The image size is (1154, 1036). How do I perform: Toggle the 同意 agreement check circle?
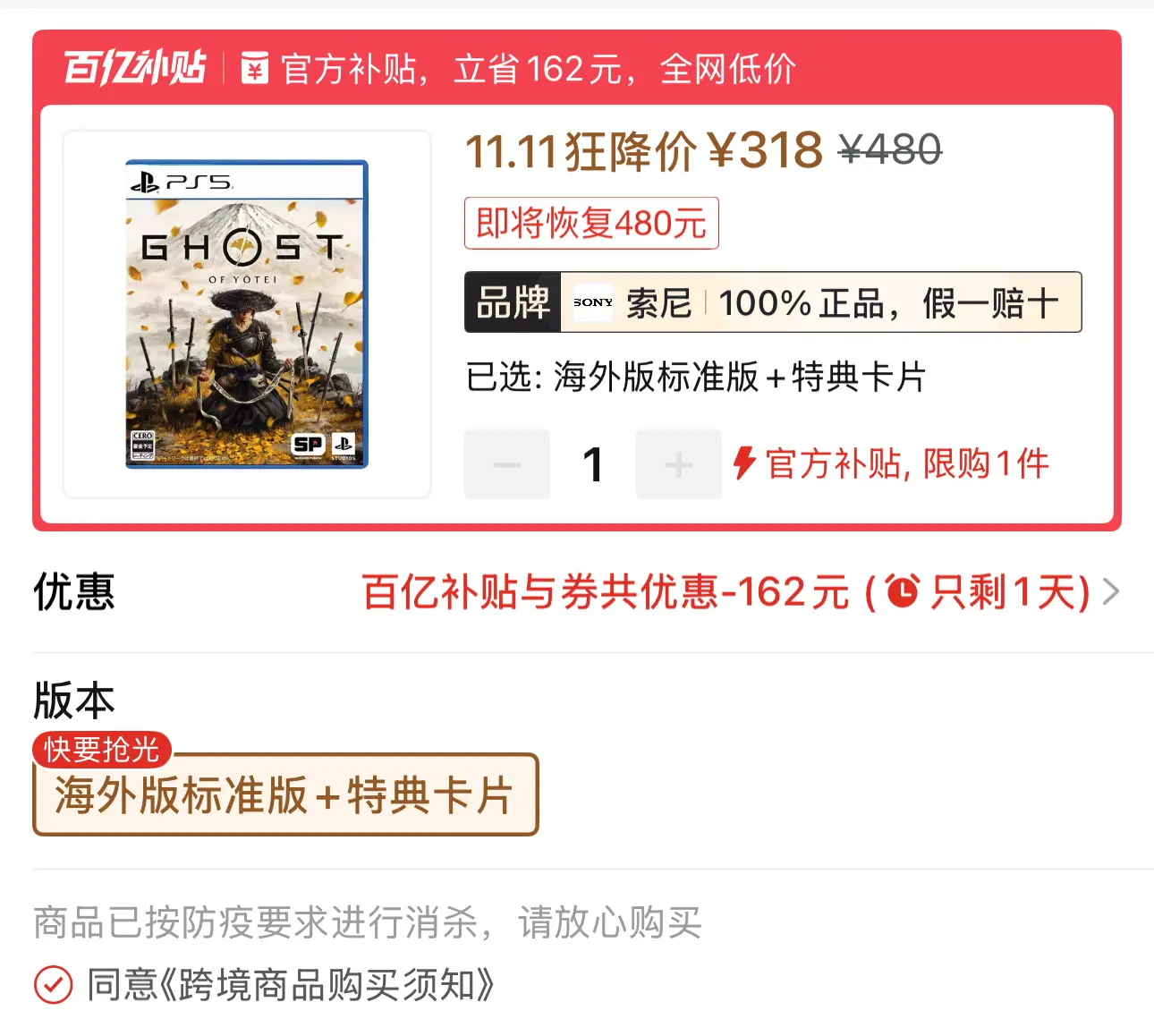tap(53, 985)
